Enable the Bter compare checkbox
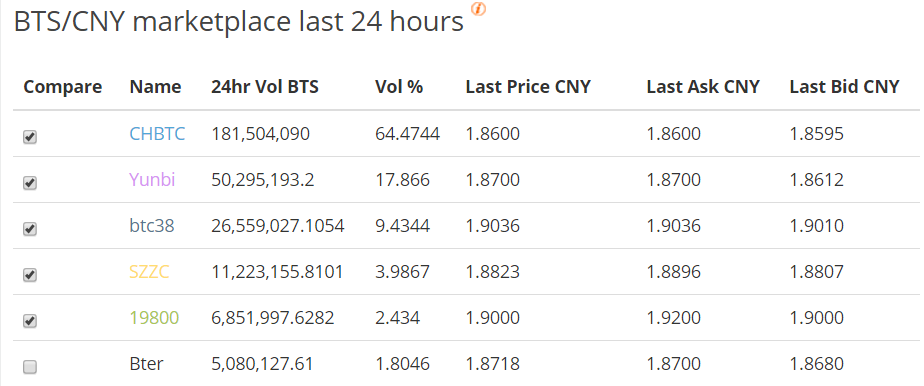 click(x=29, y=367)
